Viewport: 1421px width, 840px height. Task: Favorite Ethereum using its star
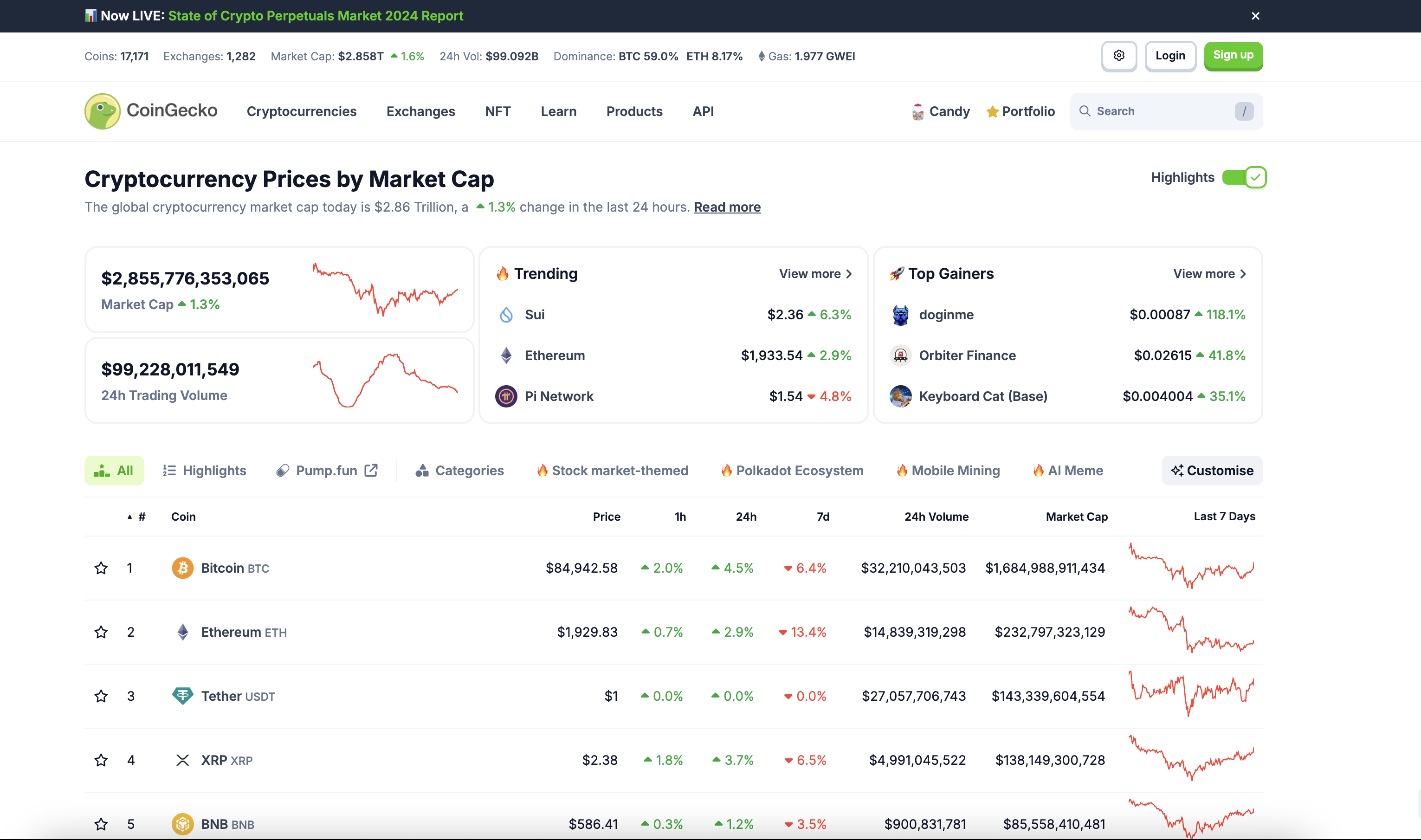tap(101, 632)
